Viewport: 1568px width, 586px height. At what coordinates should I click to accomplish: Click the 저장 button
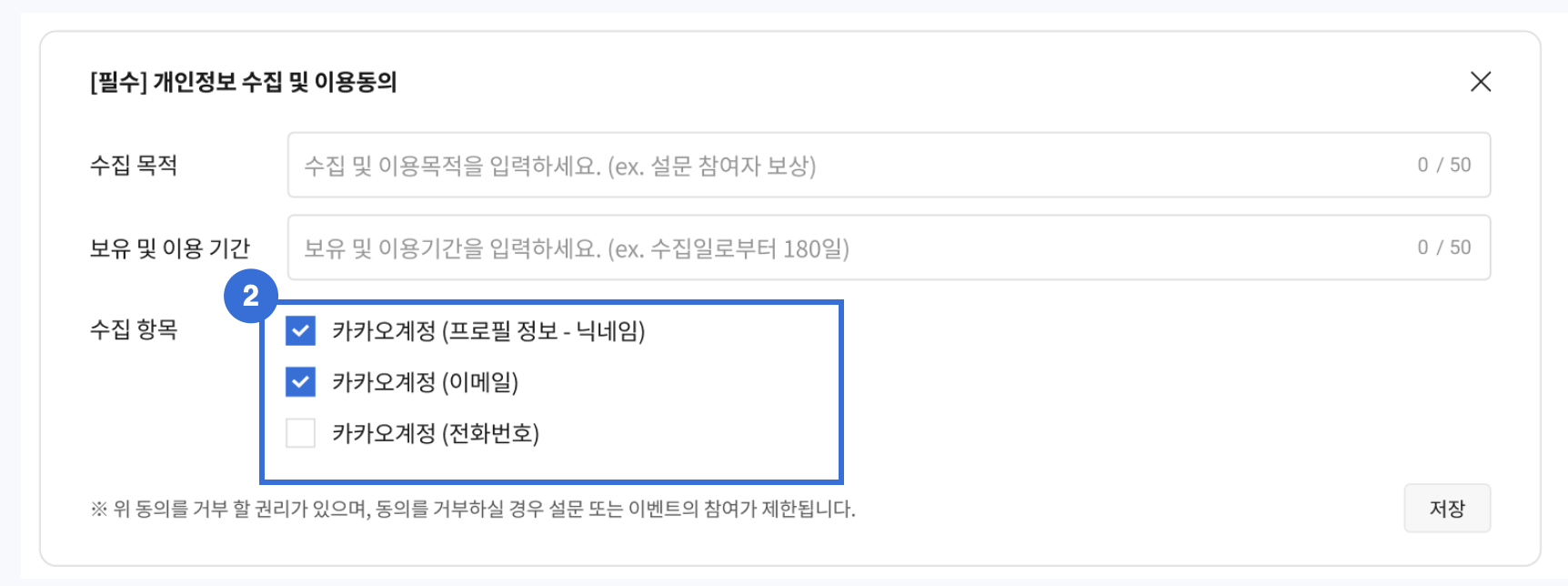coord(1446,509)
